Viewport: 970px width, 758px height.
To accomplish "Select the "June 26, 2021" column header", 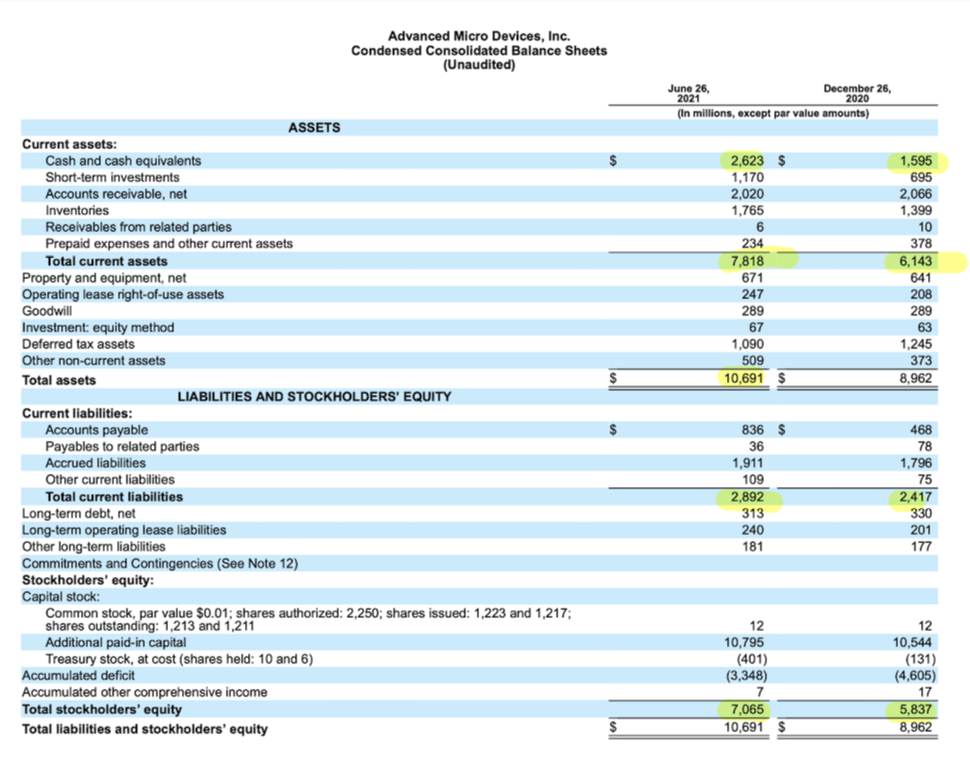I will pyautogui.click(x=689, y=93).
